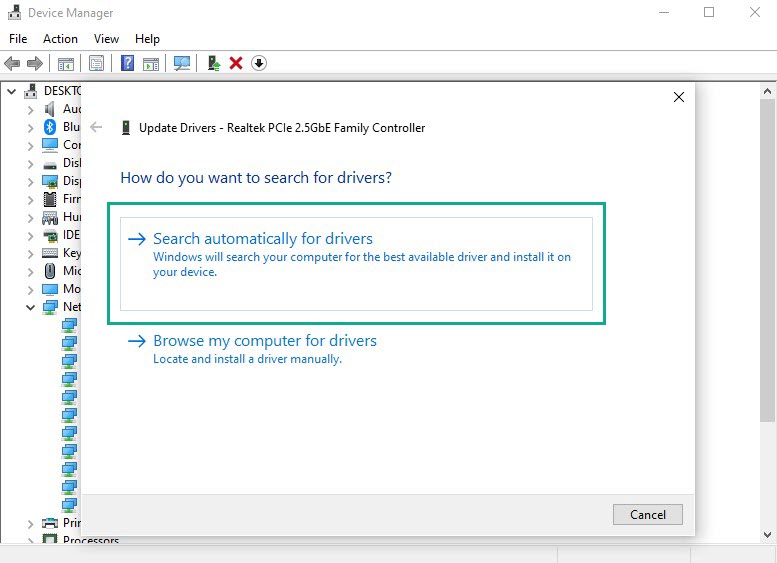Click the DESKTOP computer root icon

point(31,91)
